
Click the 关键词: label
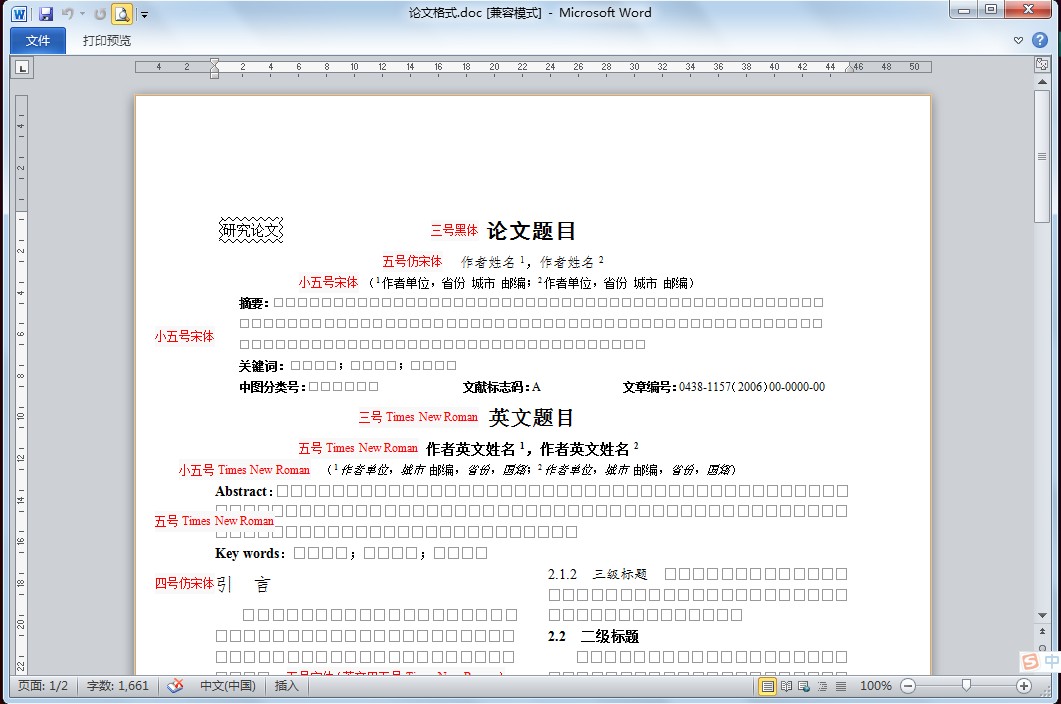(261, 366)
